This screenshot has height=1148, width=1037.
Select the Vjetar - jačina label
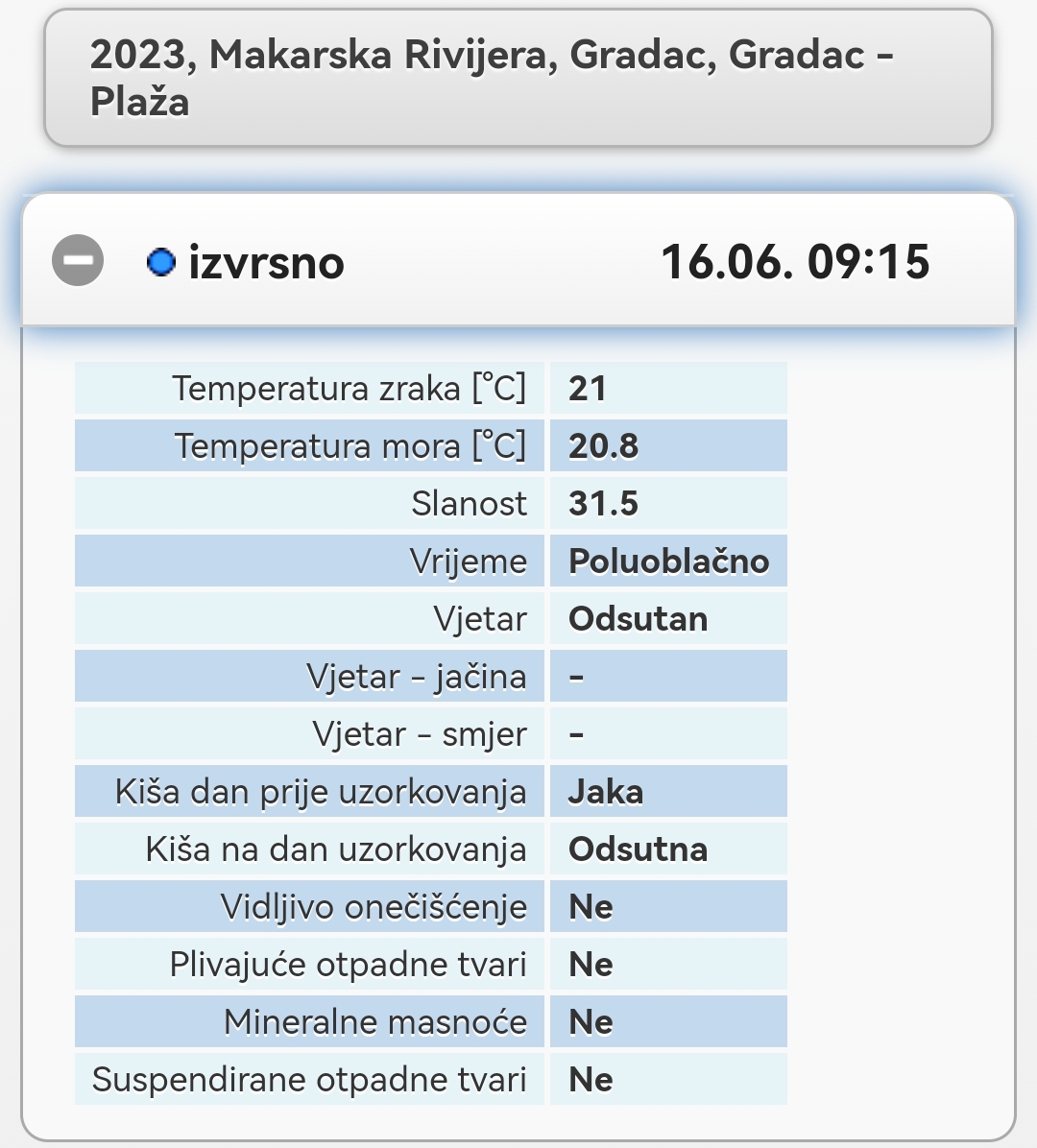(417, 677)
